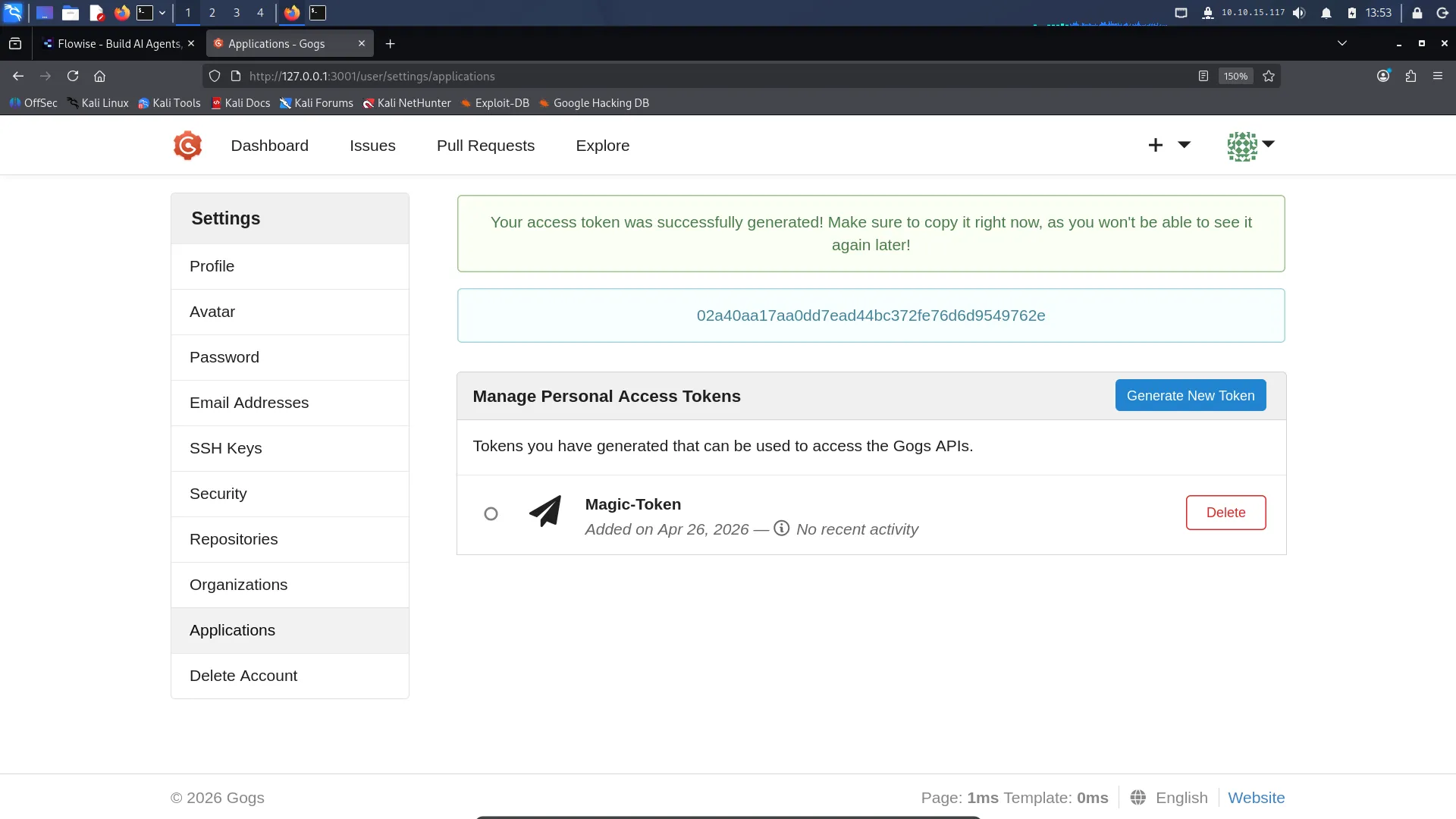This screenshot has height=819, width=1456.
Task: Open the Firefox account profile icon
Action: click(1383, 76)
